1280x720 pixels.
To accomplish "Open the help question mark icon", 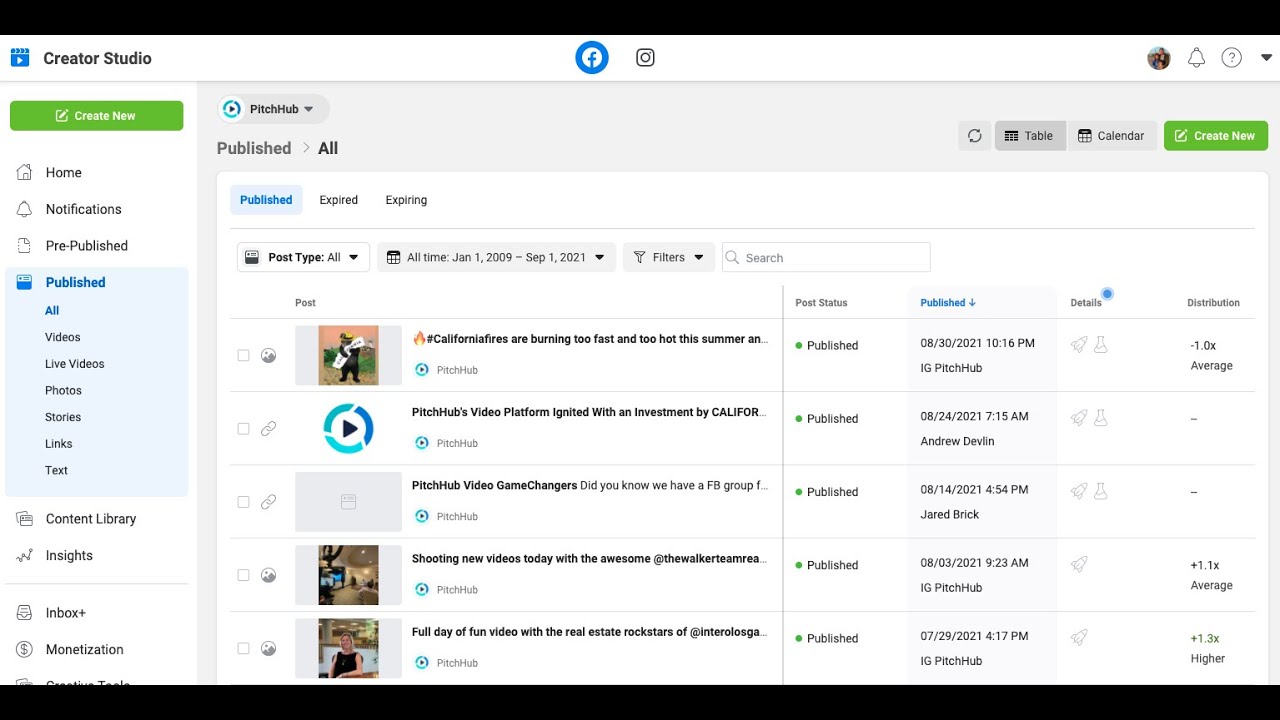I will click(x=1232, y=58).
